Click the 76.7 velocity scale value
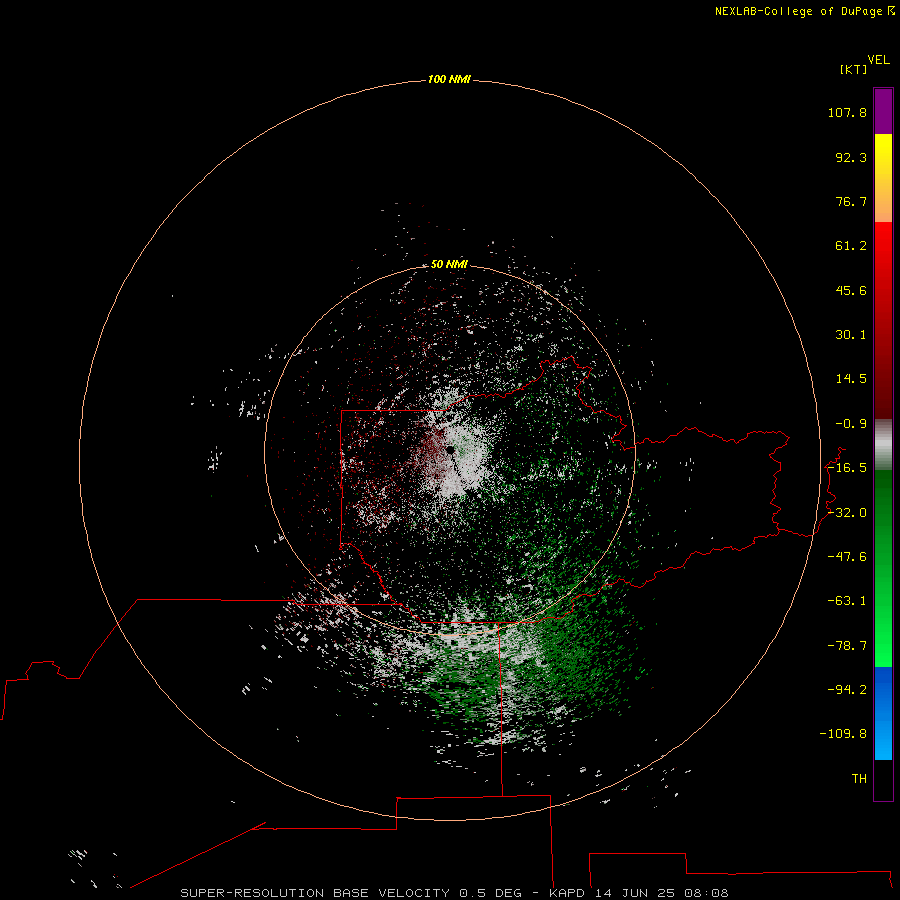This screenshot has width=900, height=900. pos(851,201)
